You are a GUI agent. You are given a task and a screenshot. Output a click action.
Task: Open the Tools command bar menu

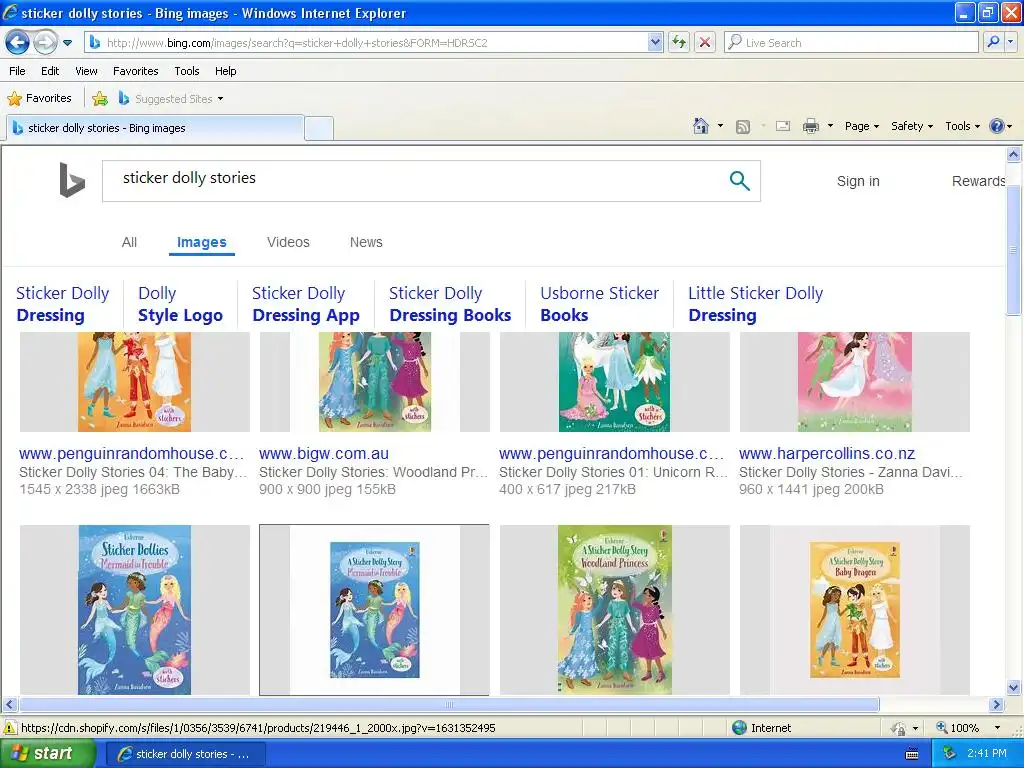962,126
